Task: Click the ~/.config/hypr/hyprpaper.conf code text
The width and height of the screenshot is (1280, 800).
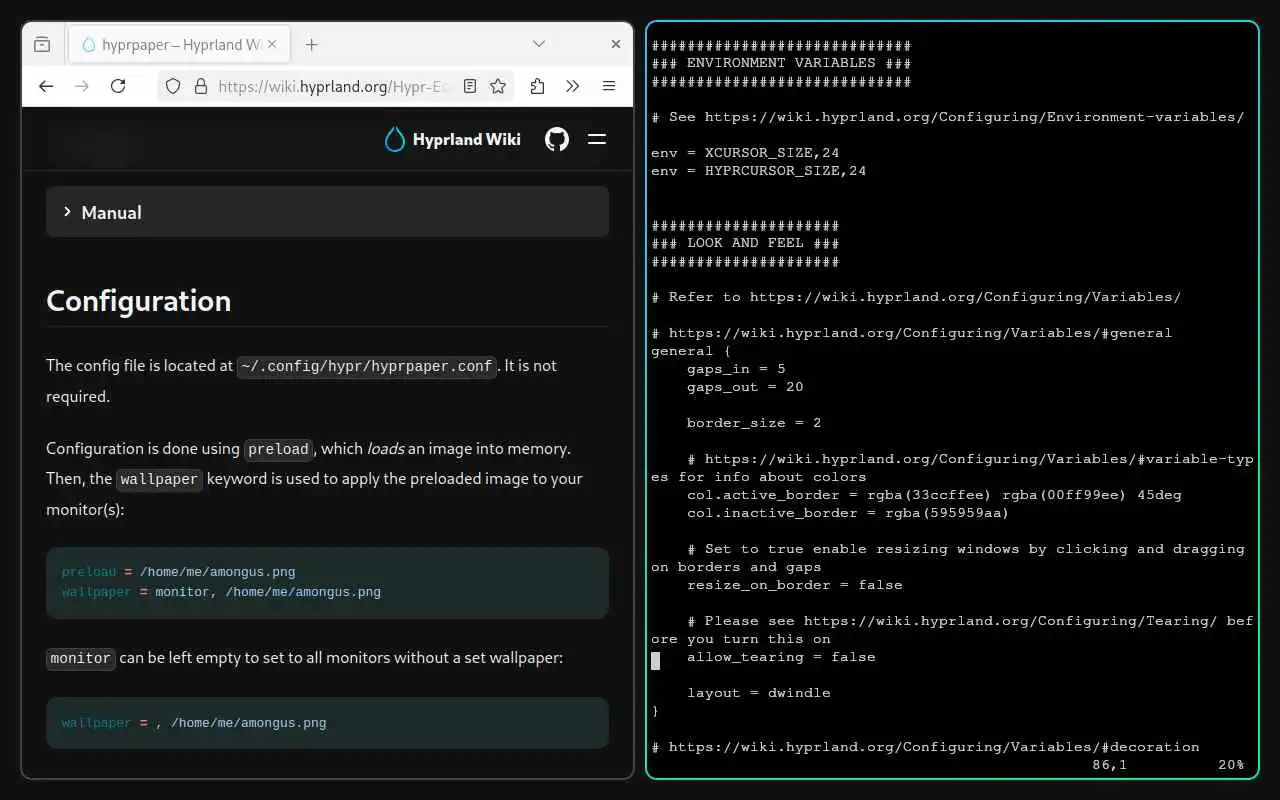Action: 367,366
